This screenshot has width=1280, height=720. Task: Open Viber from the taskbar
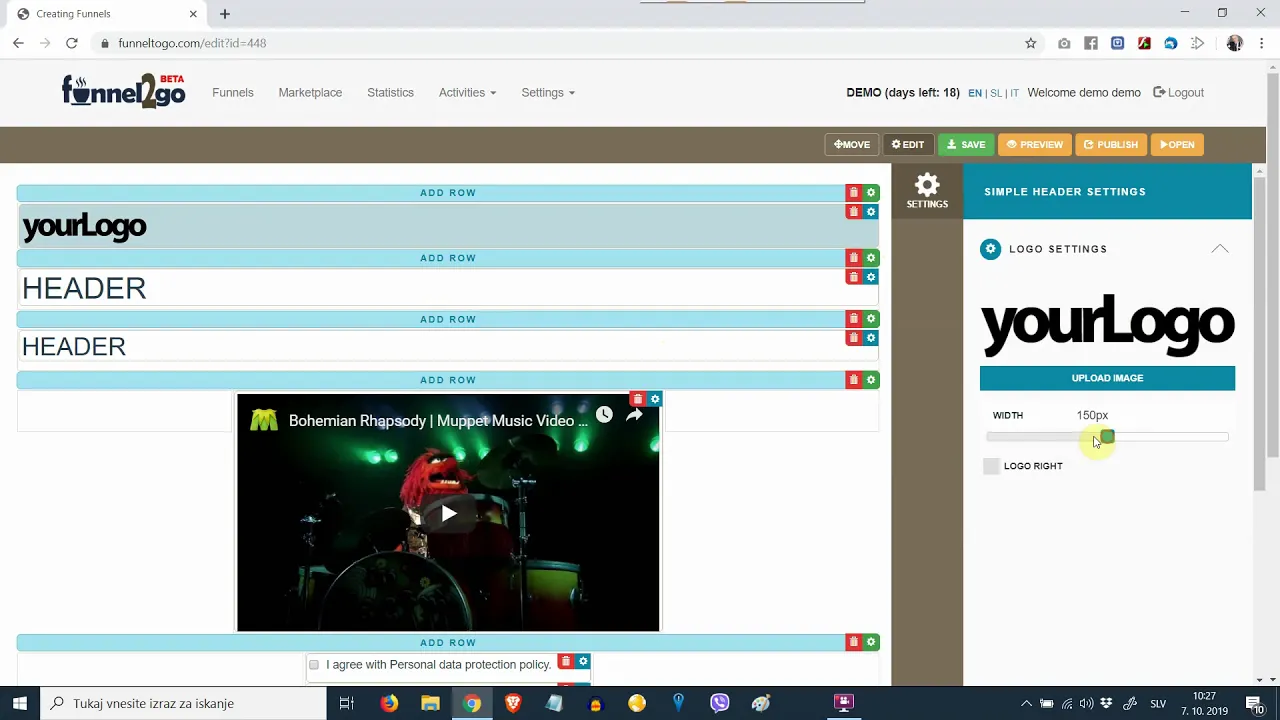click(720, 703)
